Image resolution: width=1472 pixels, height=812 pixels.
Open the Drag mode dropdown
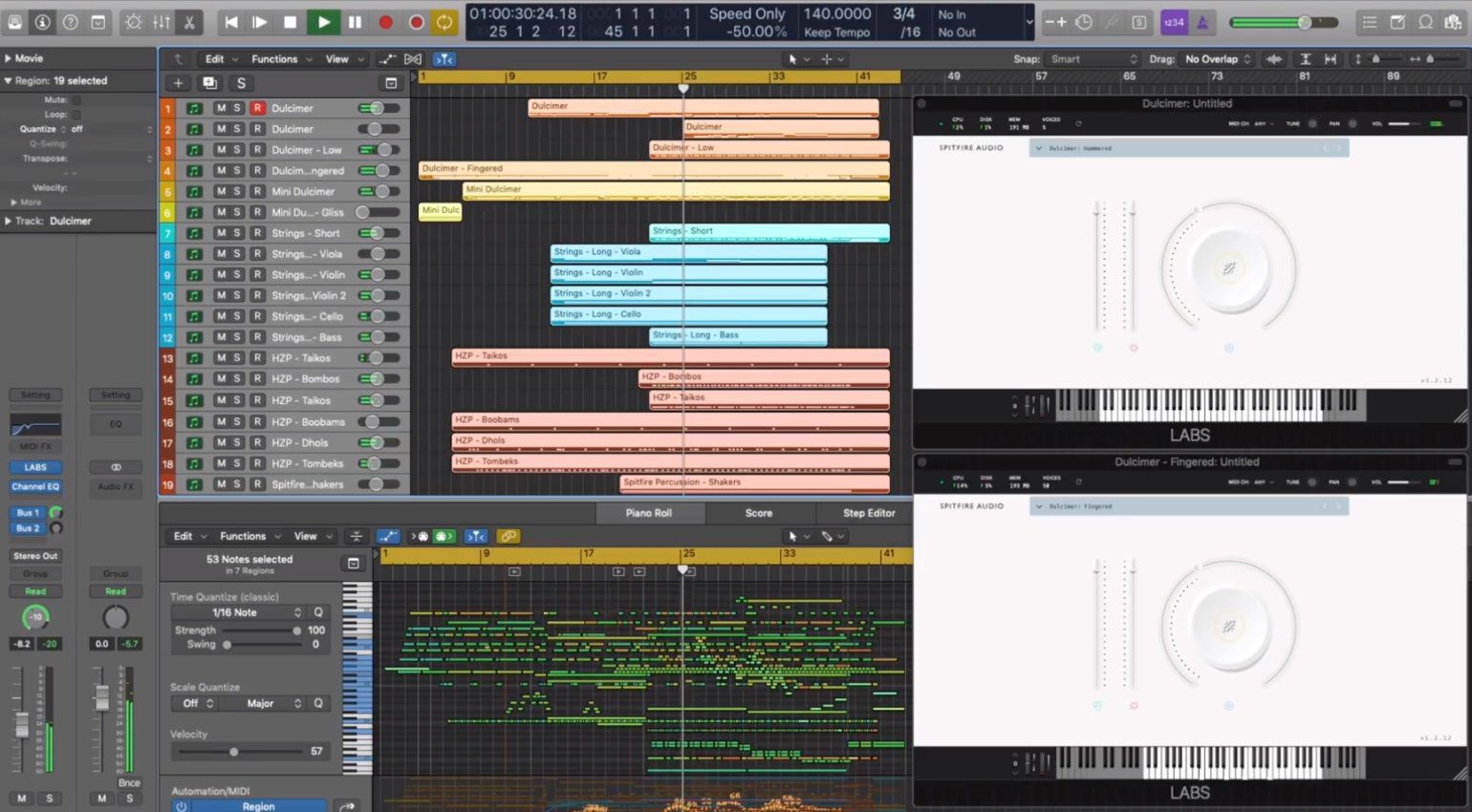1217,59
